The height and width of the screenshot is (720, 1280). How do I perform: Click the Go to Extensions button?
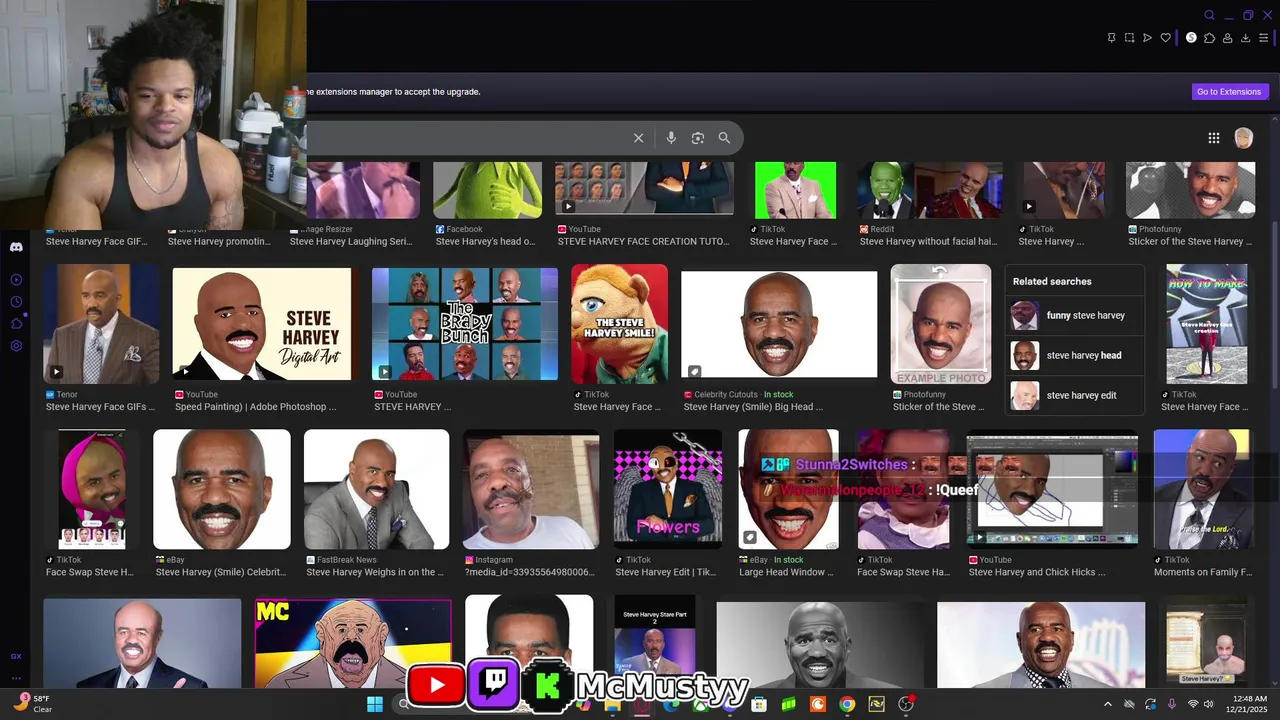pos(1229,91)
